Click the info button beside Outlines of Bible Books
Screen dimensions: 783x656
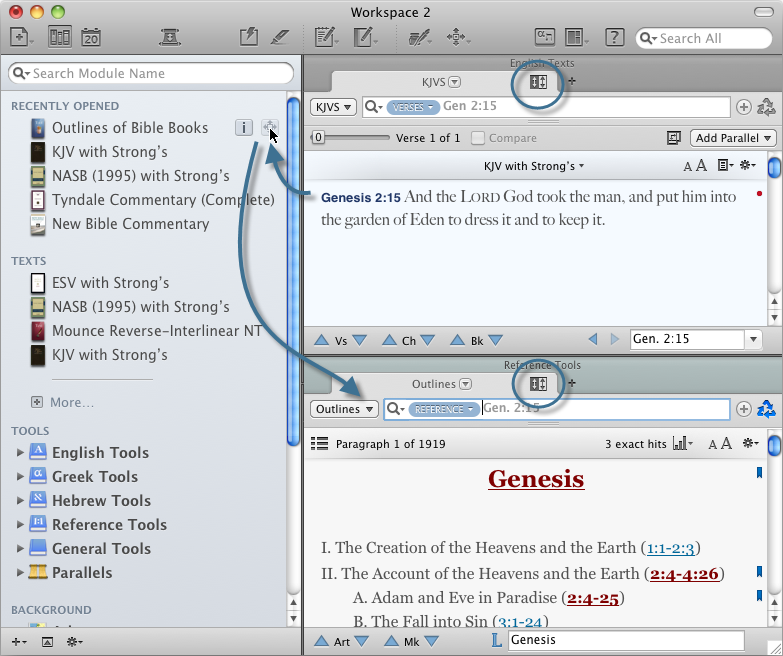[243, 127]
